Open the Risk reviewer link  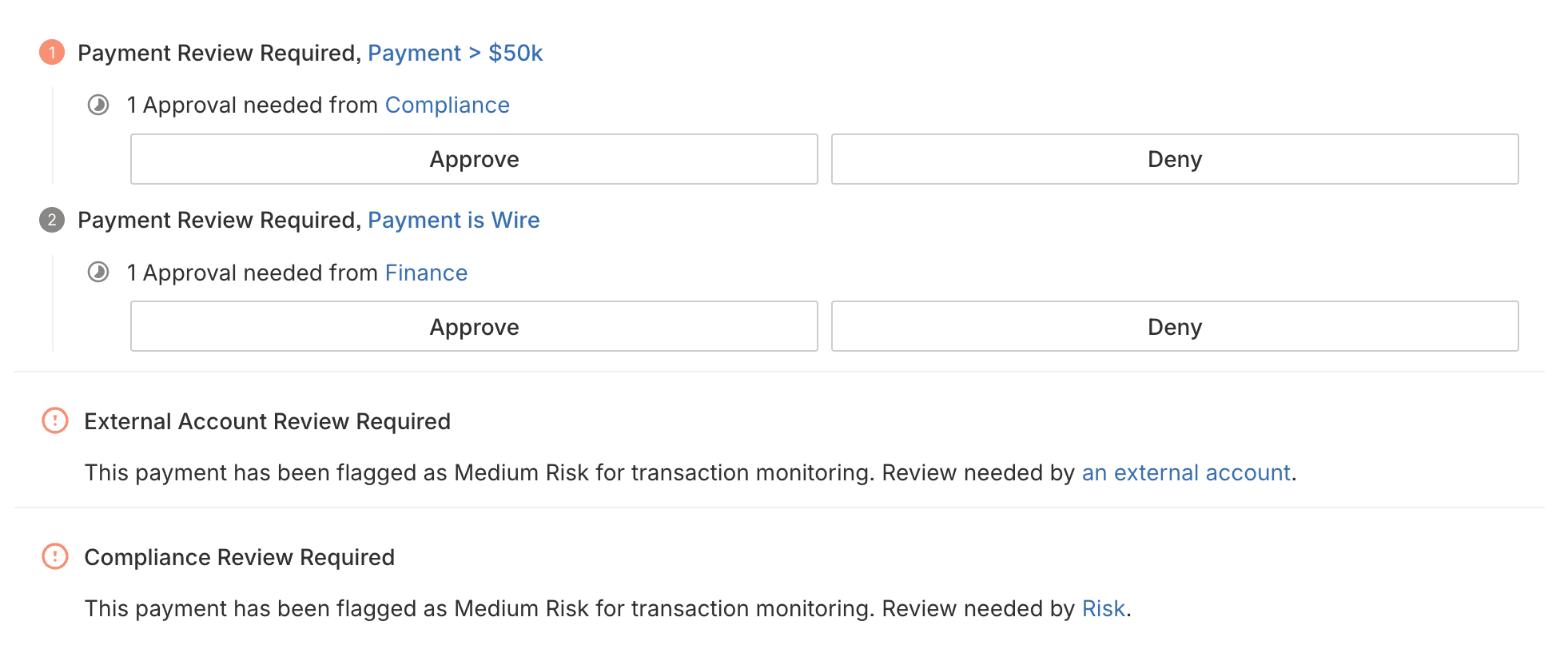[1103, 608]
